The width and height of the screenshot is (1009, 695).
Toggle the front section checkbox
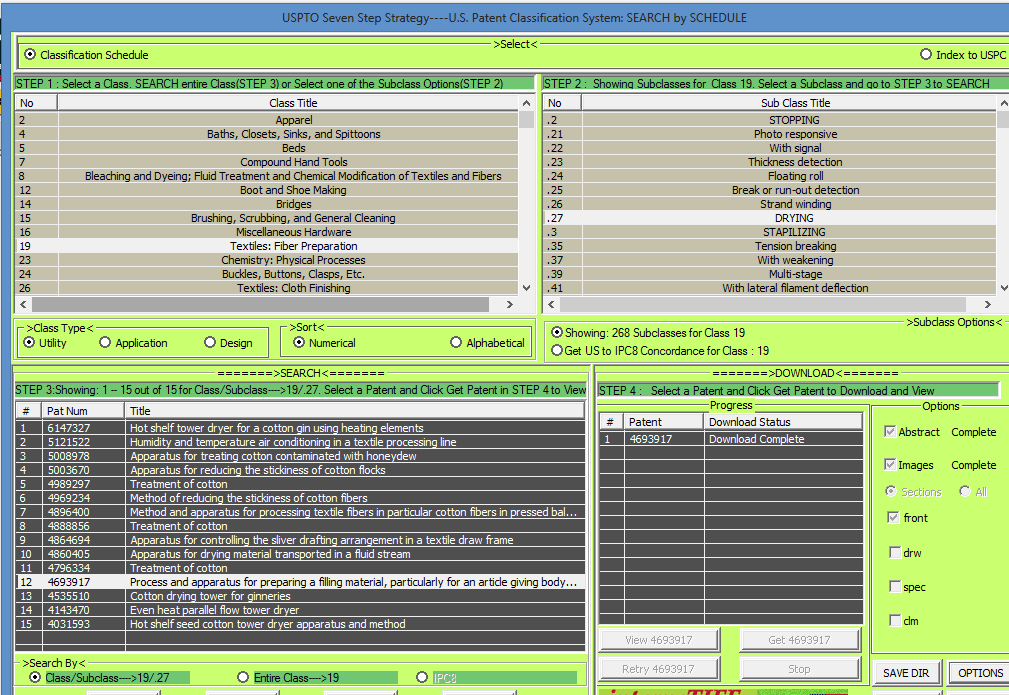click(x=893, y=517)
